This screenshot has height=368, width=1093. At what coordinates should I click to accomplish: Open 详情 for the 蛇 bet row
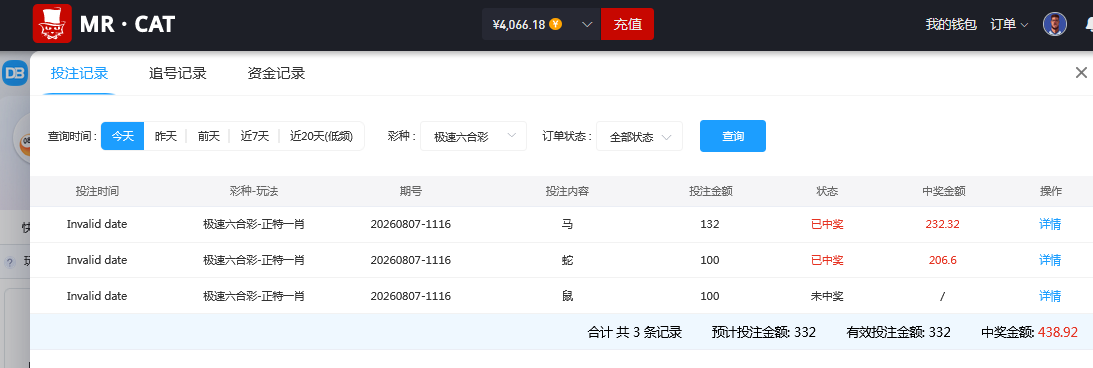pos(1050,260)
